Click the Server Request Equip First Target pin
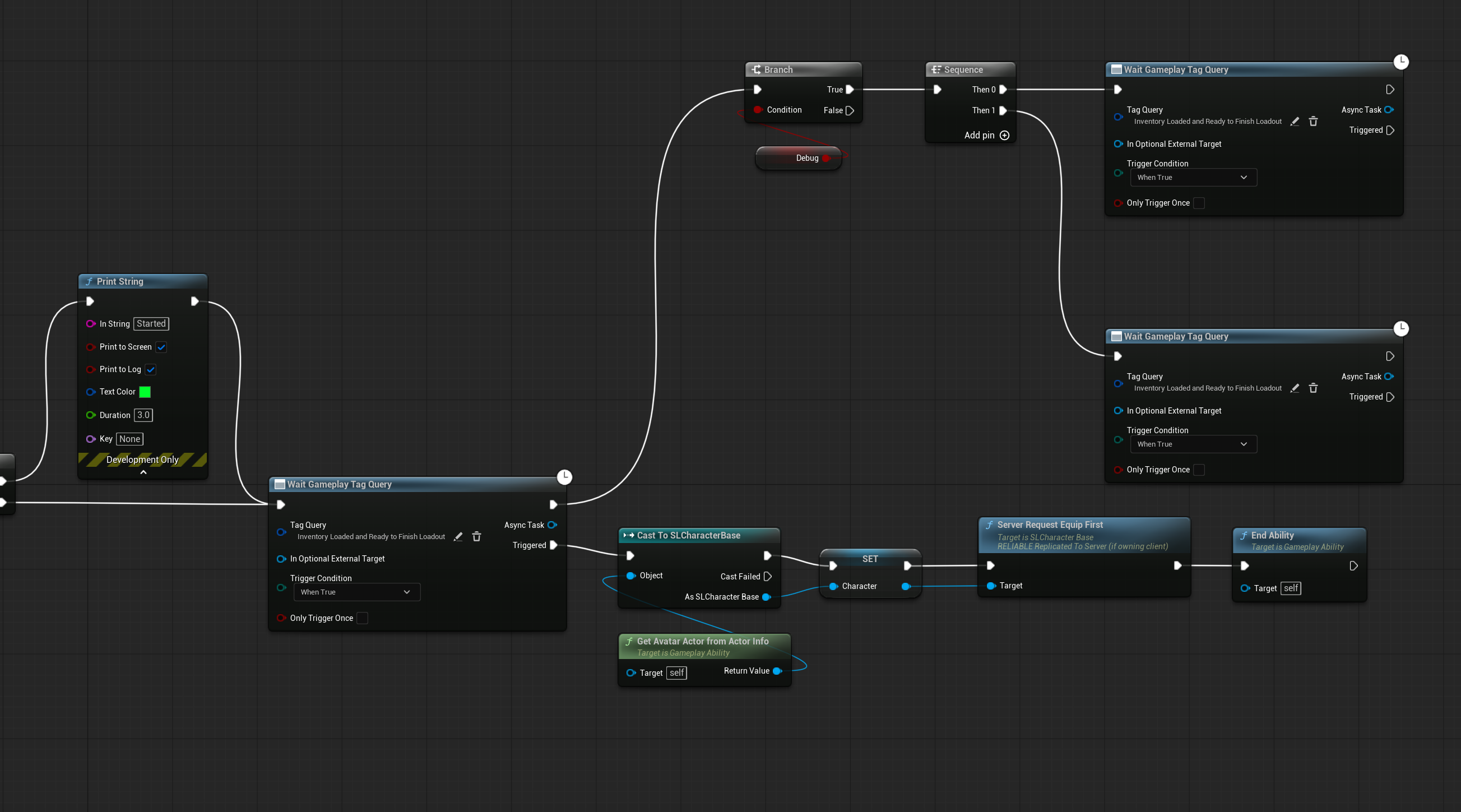 (x=991, y=586)
